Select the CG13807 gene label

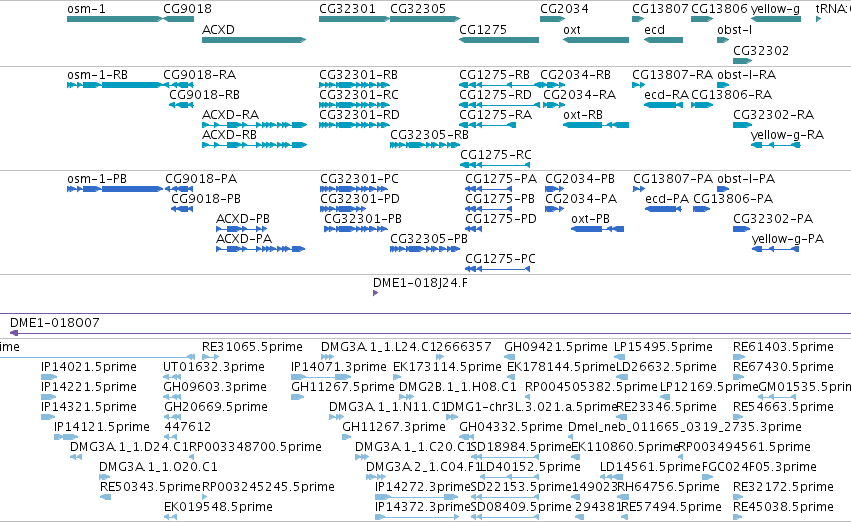660,9
